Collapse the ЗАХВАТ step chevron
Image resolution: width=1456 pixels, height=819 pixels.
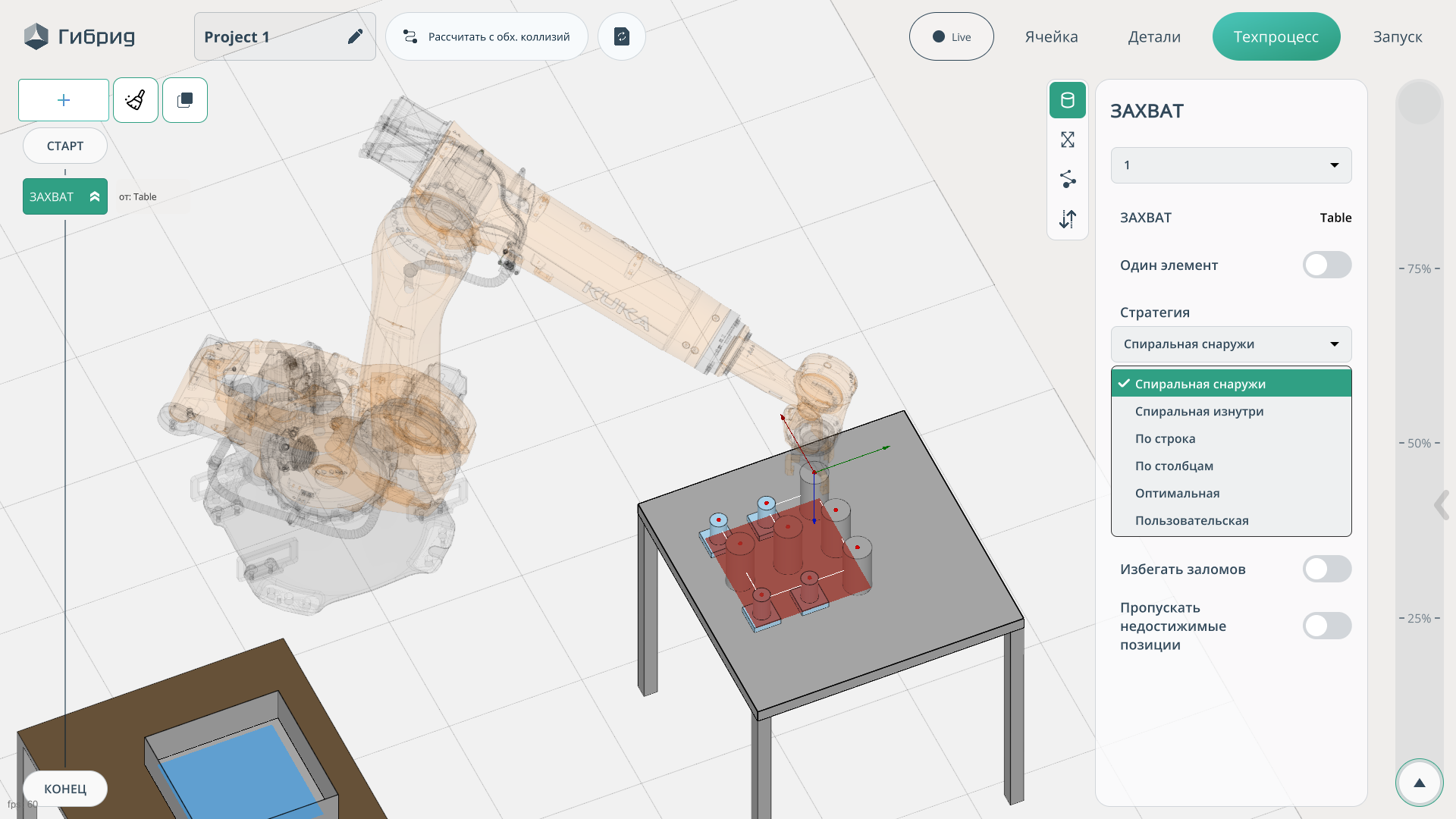click(x=95, y=197)
